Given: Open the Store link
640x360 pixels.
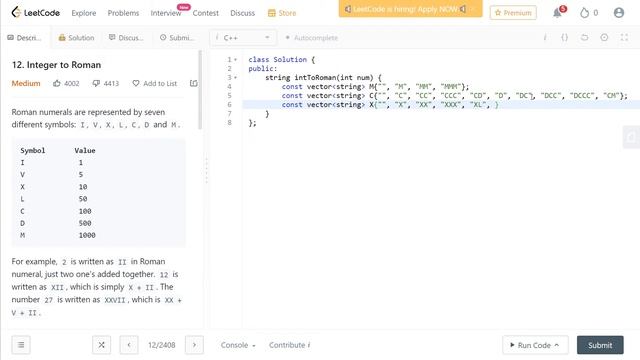Looking at the screenshot, I should pos(282,13).
